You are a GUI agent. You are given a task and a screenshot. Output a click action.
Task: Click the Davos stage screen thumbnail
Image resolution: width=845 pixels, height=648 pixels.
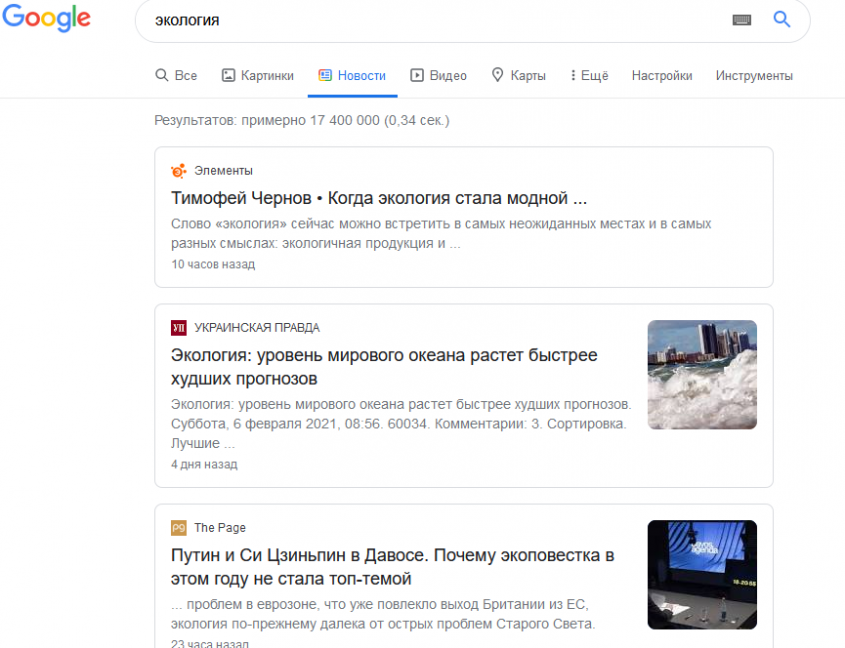(x=702, y=574)
